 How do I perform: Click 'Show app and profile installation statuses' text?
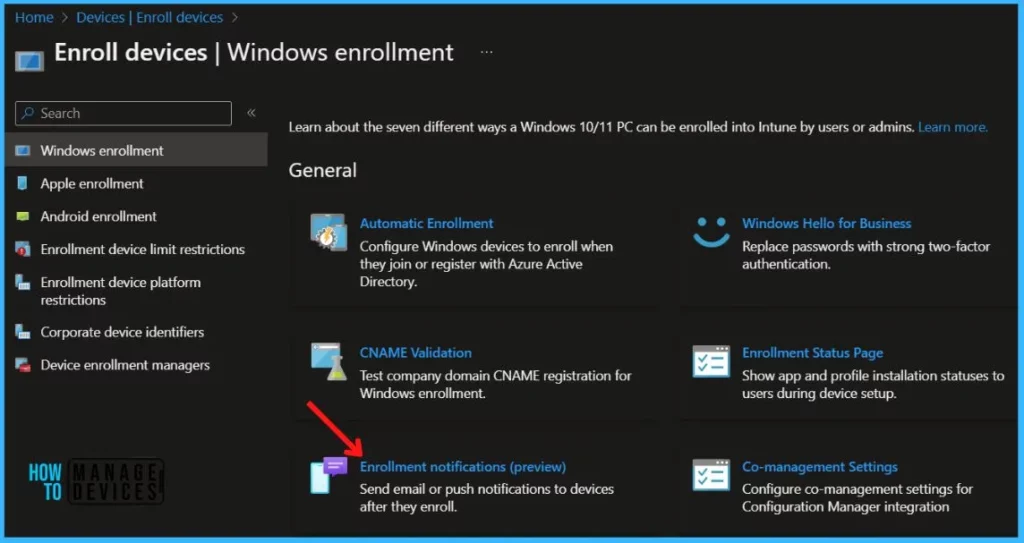click(x=873, y=385)
